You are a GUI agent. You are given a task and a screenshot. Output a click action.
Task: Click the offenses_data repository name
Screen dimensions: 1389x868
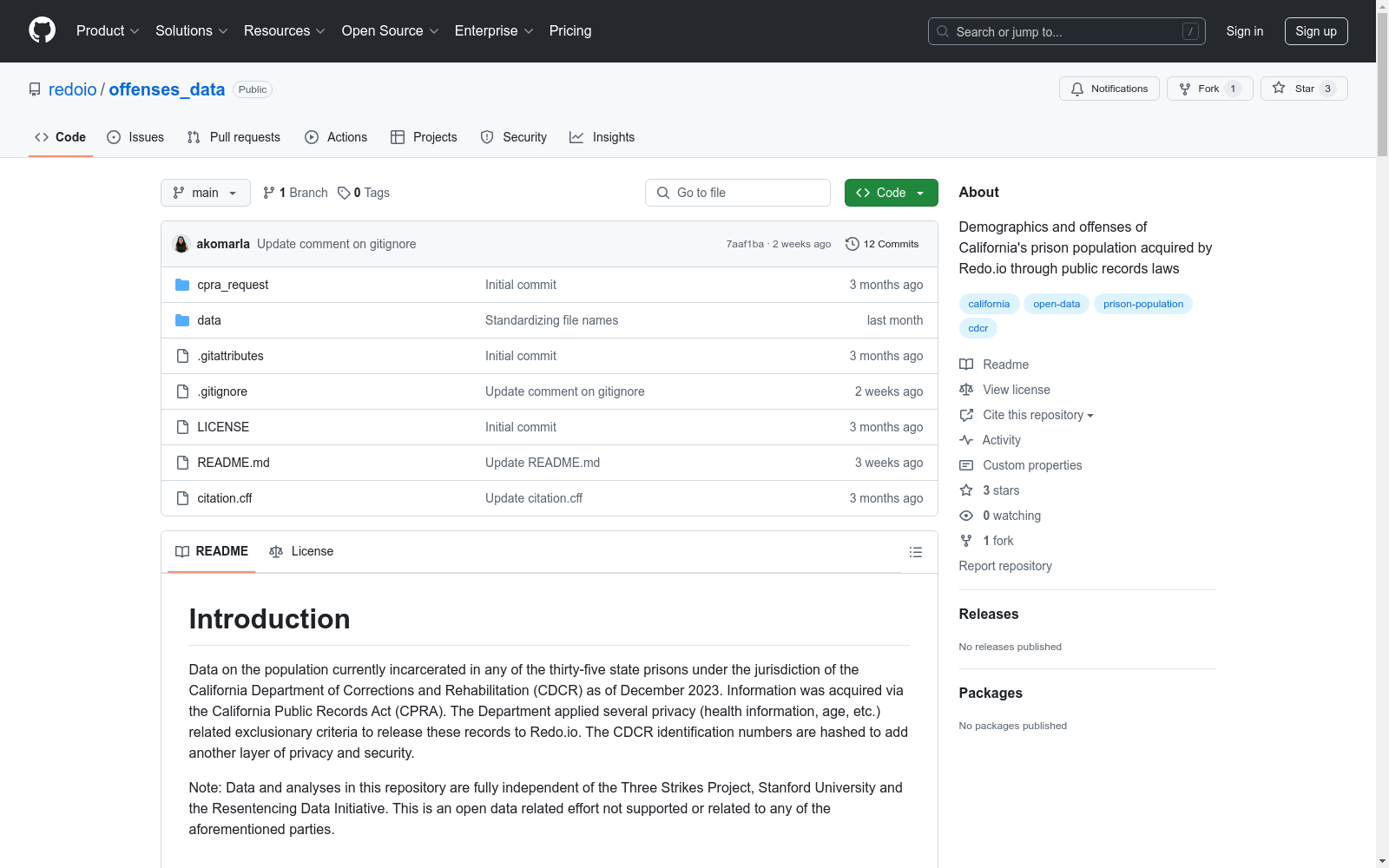[167, 89]
